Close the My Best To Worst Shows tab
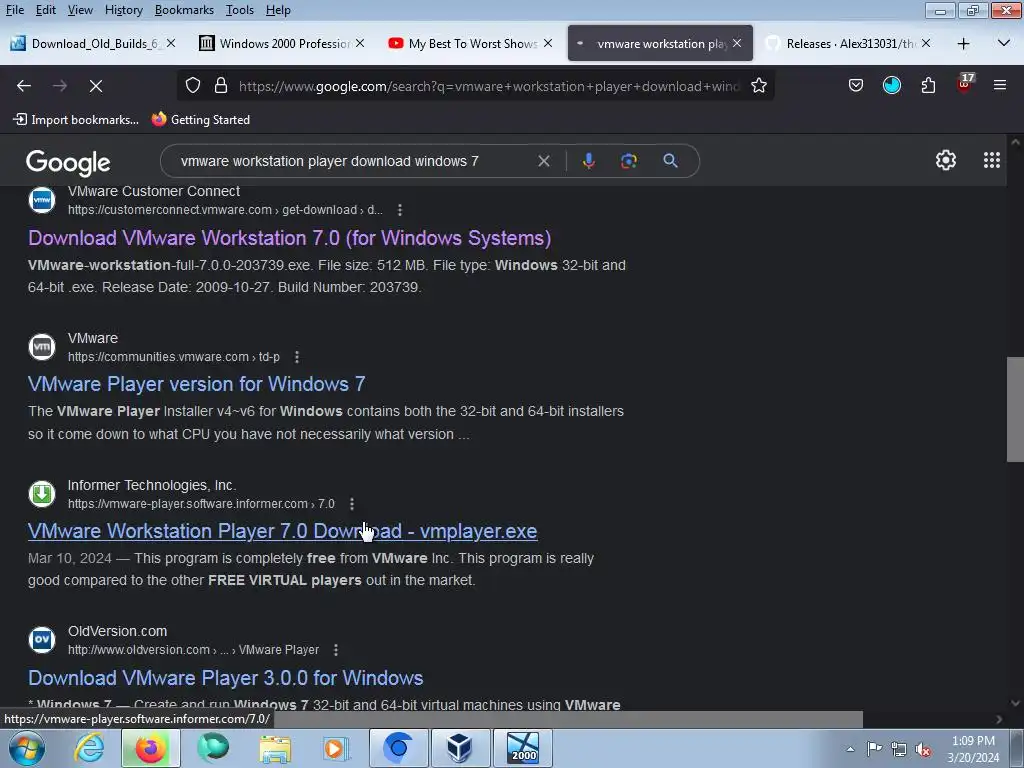The image size is (1024, 768). tap(547, 43)
